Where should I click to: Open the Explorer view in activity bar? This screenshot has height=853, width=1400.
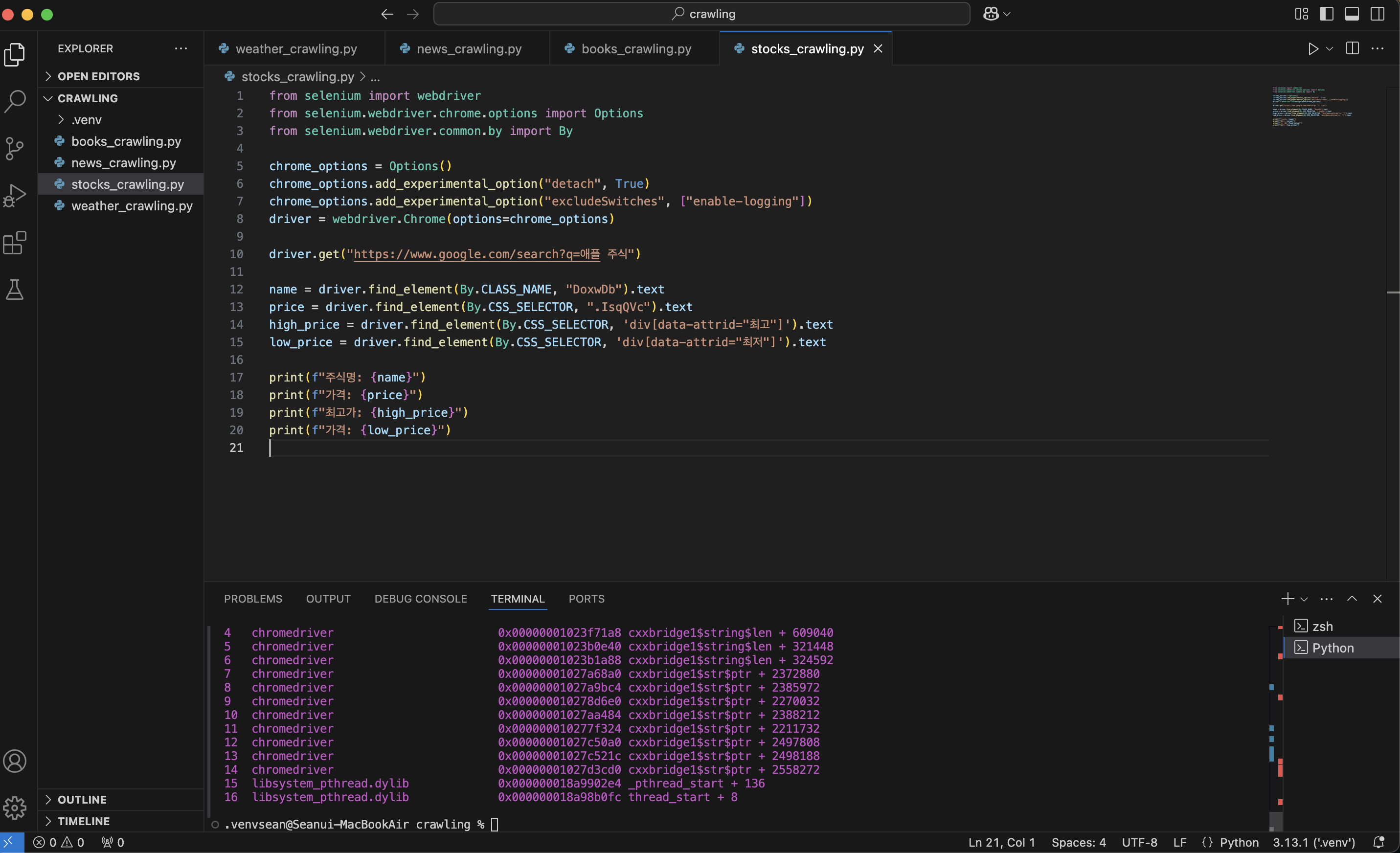15,55
